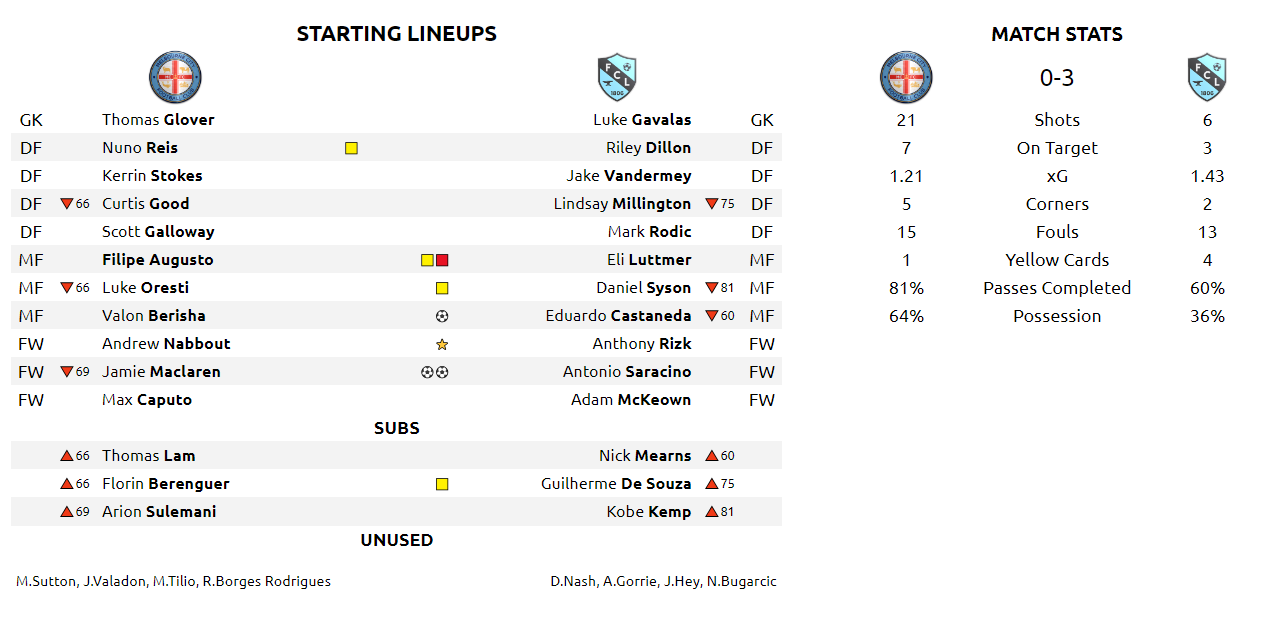Viewport: 1276px width, 619px height.
Task: Click the 0-3 match score
Action: click(x=1057, y=78)
